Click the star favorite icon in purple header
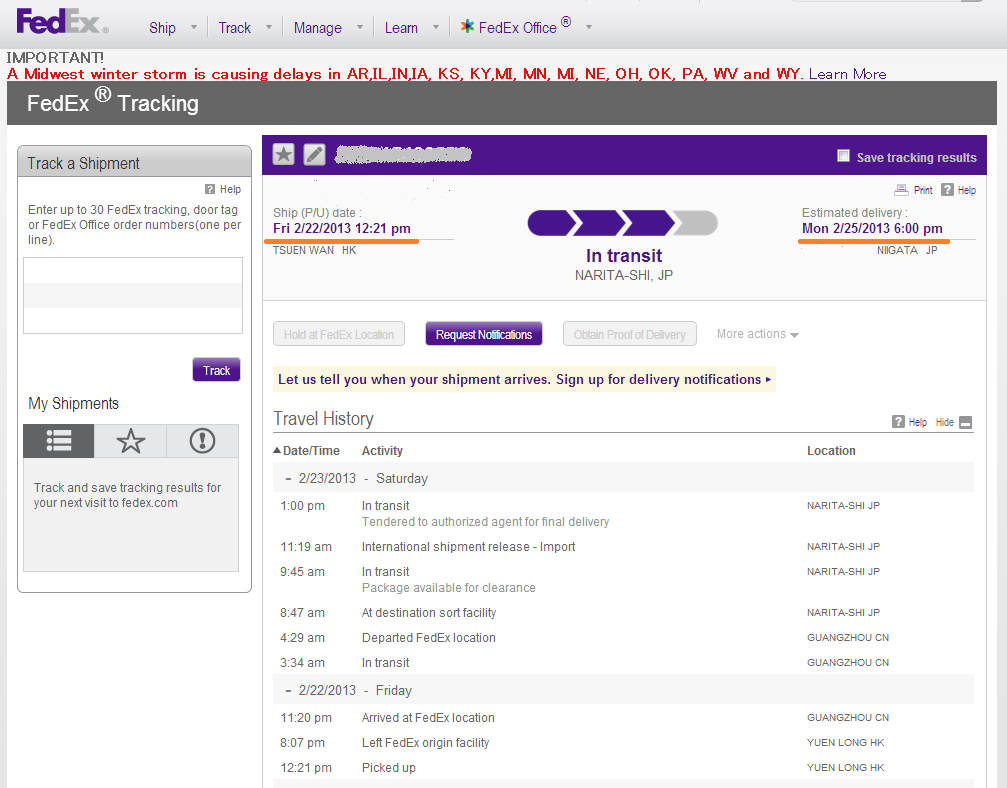This screenshot has height=788, width=1007. point(283,154)
